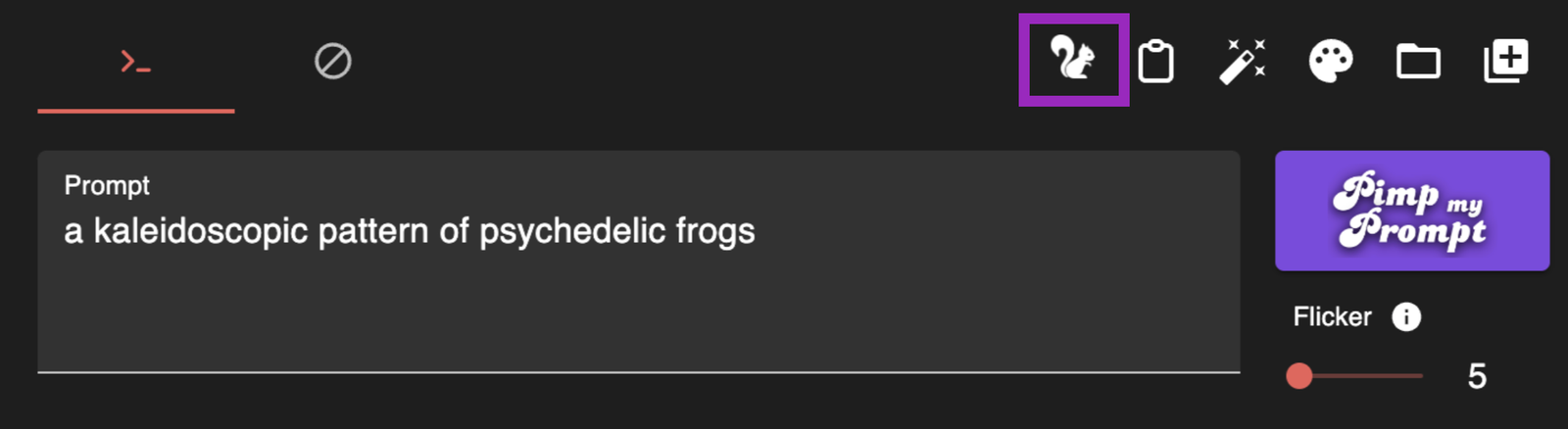Click the add-to-collection plus icon
The width and height of the screenshot is (1568, 429).
click(x=1505, y=62)
